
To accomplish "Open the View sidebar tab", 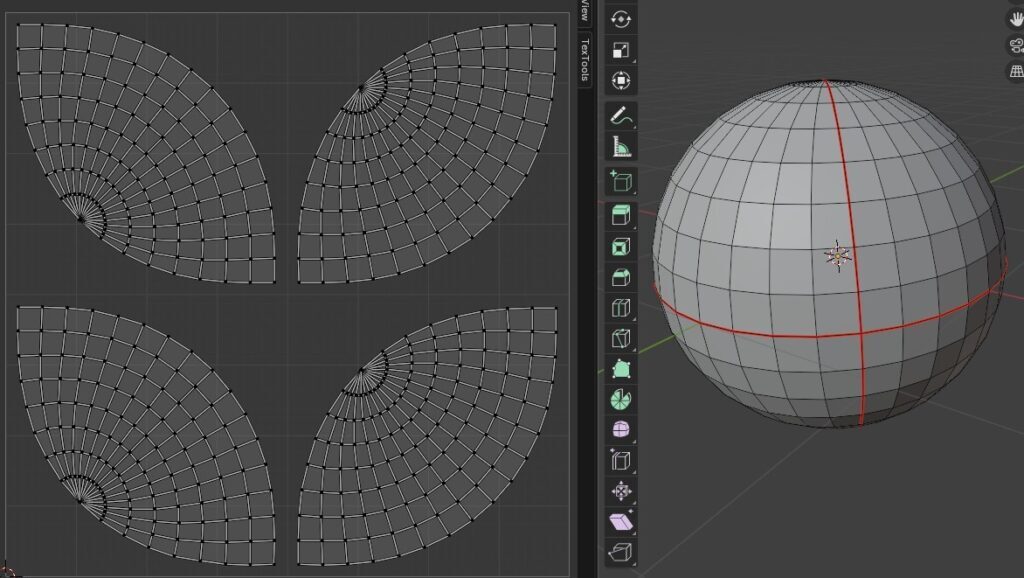I will tap(585, 12).
